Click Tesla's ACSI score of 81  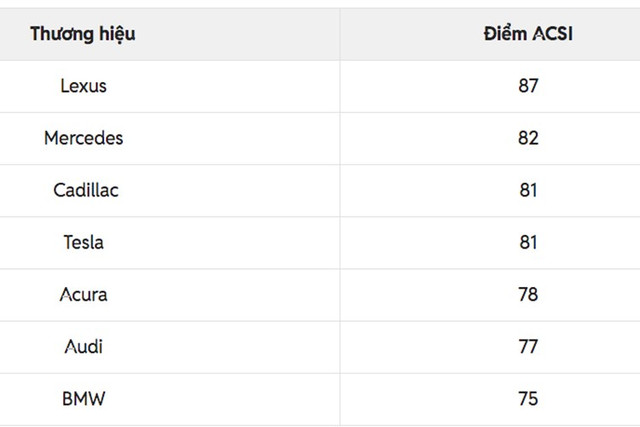click(528, 242)
